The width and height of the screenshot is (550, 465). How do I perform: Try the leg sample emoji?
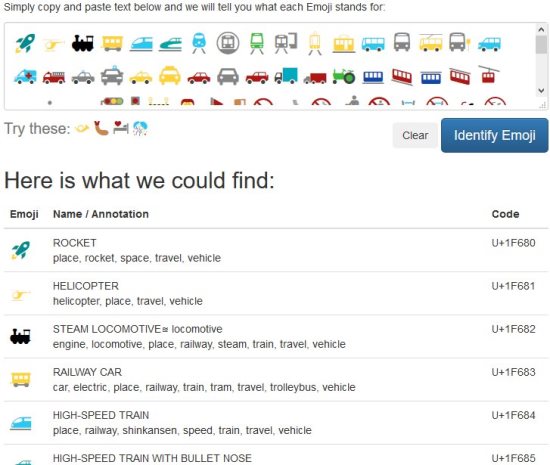point(101,128)
